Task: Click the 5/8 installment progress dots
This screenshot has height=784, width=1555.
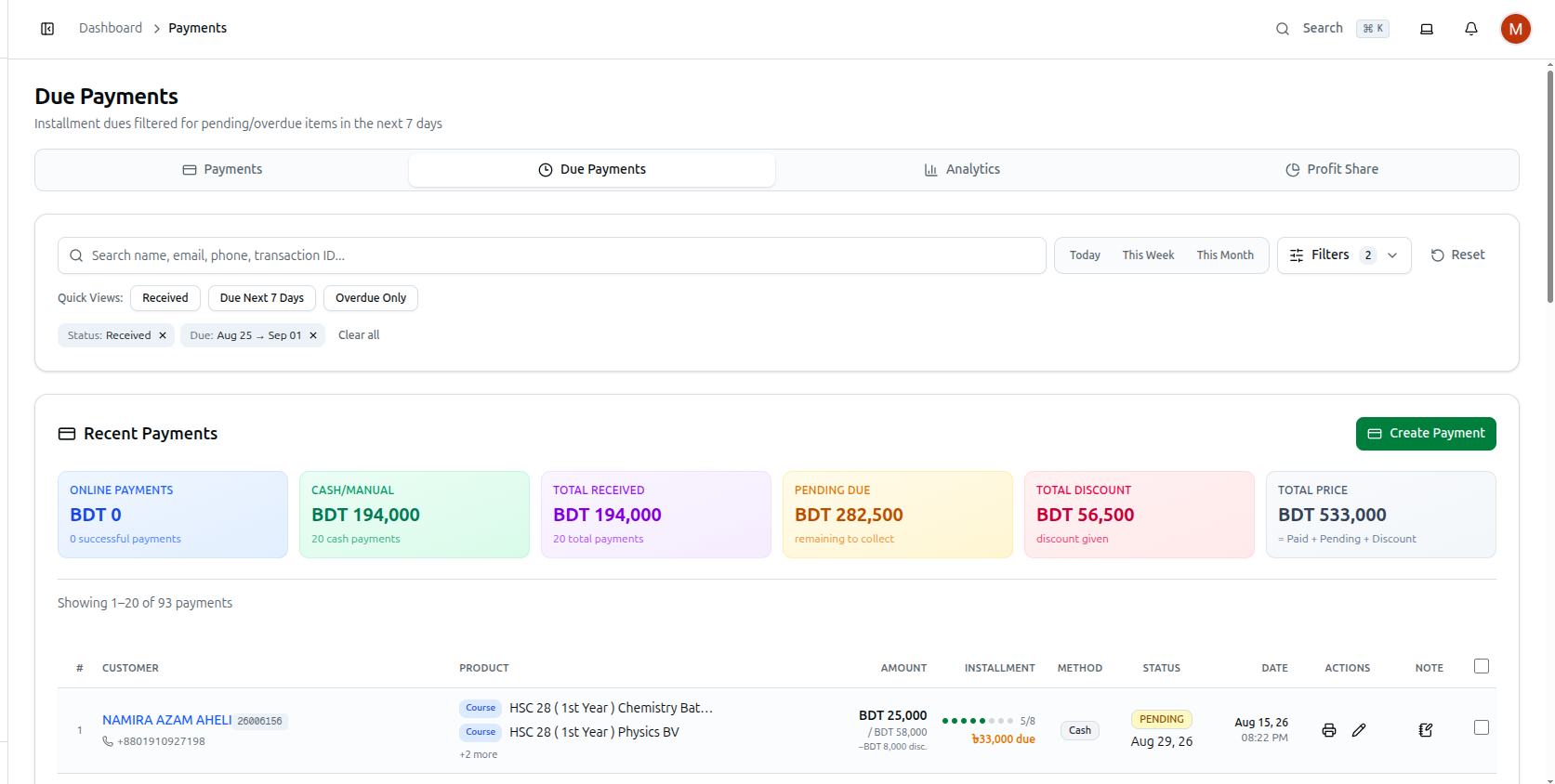Action: pyautogui.click(x=978, y=721)
